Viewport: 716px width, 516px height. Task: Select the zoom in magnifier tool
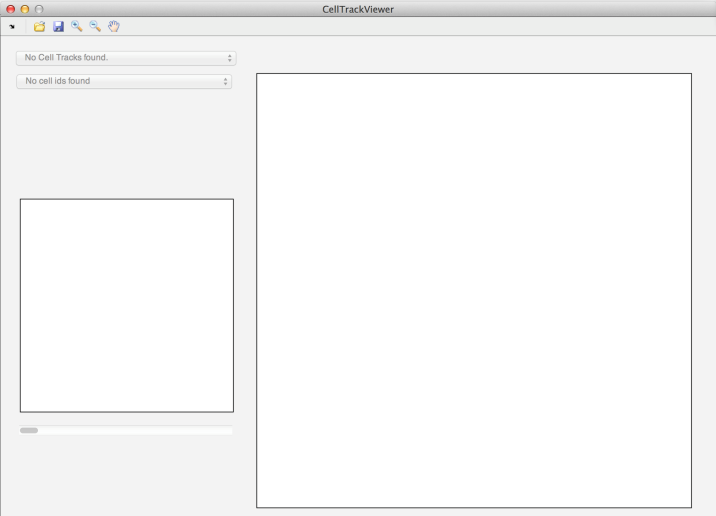click(77, 26)
